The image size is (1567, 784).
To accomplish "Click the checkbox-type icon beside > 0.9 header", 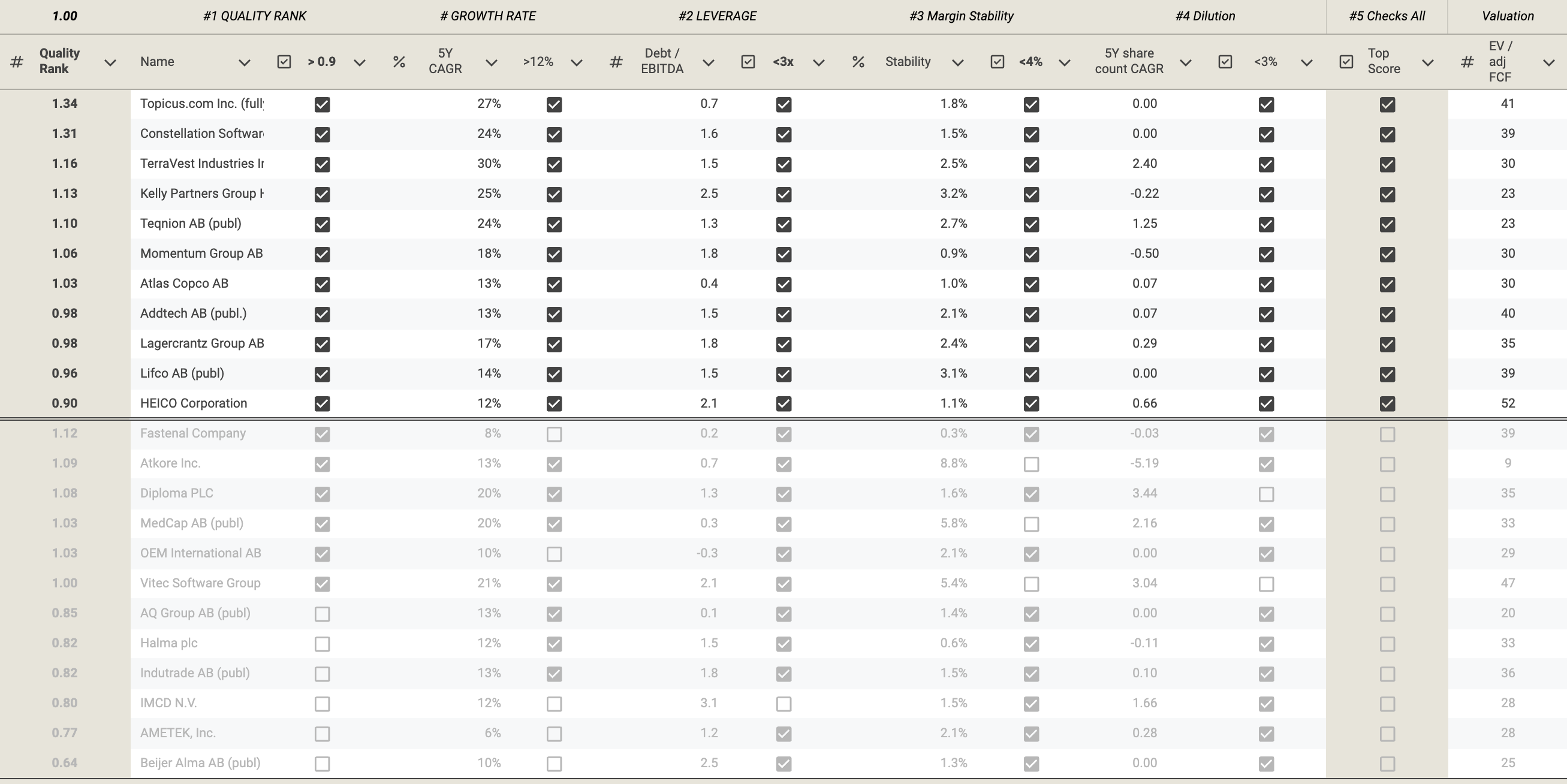I will (284, 62).
